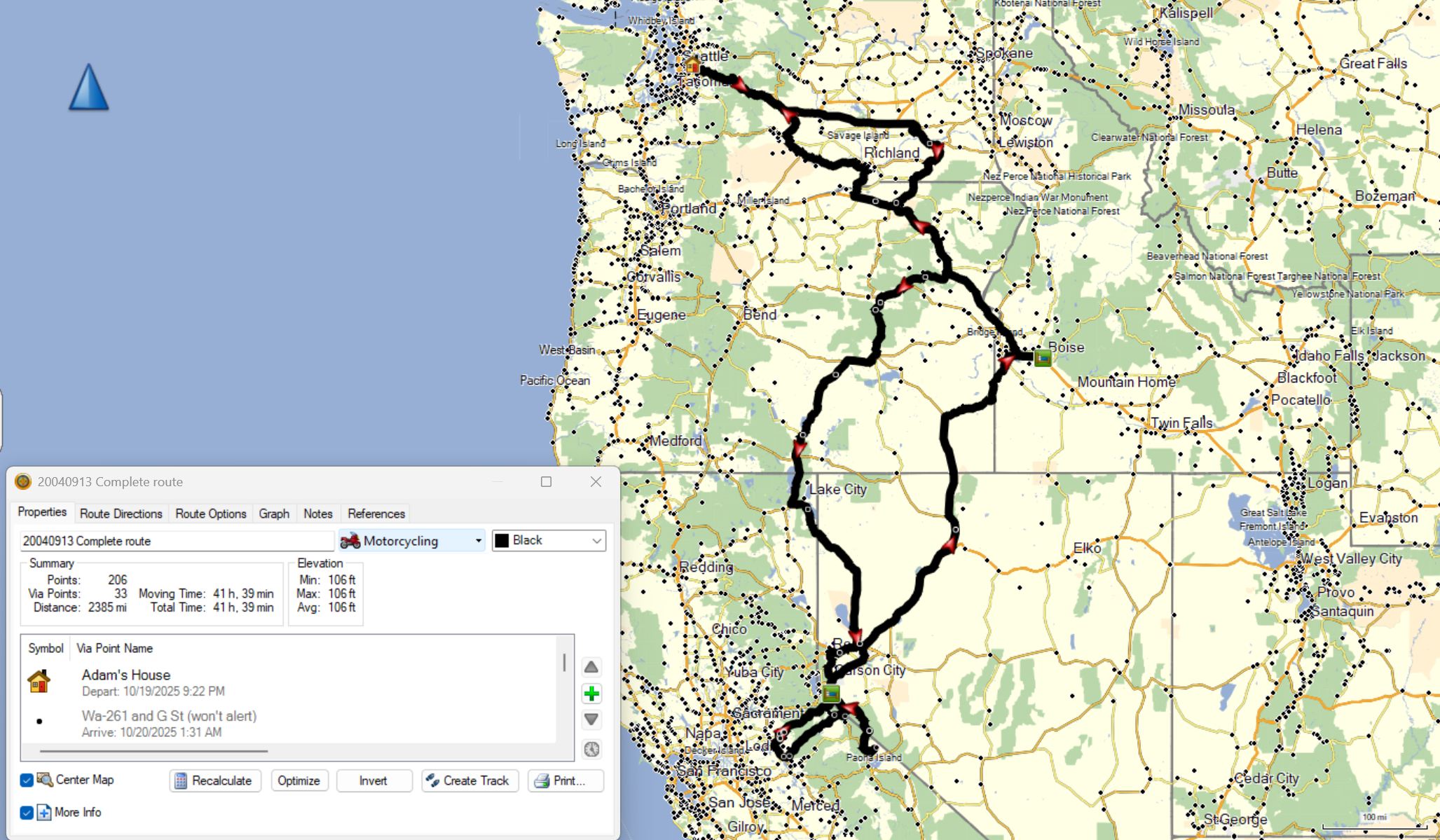Uncheck the More Info checkbox
The width and height of the screenshot is (1440, 840).
point(27,812)
